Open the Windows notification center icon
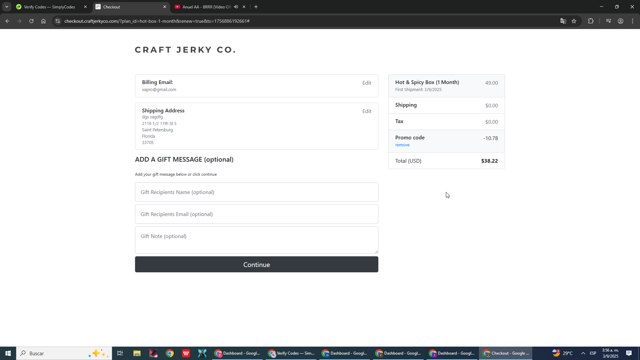 (x=629, y=353)
